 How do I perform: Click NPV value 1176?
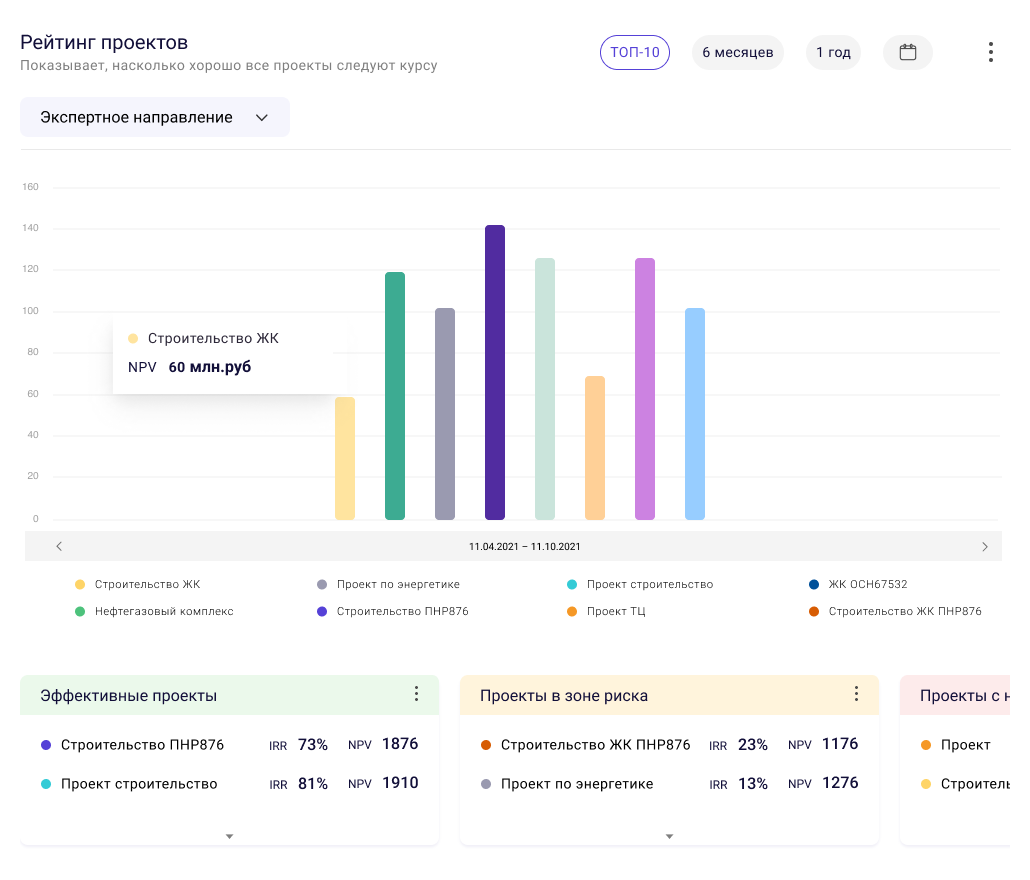point(840,744)
